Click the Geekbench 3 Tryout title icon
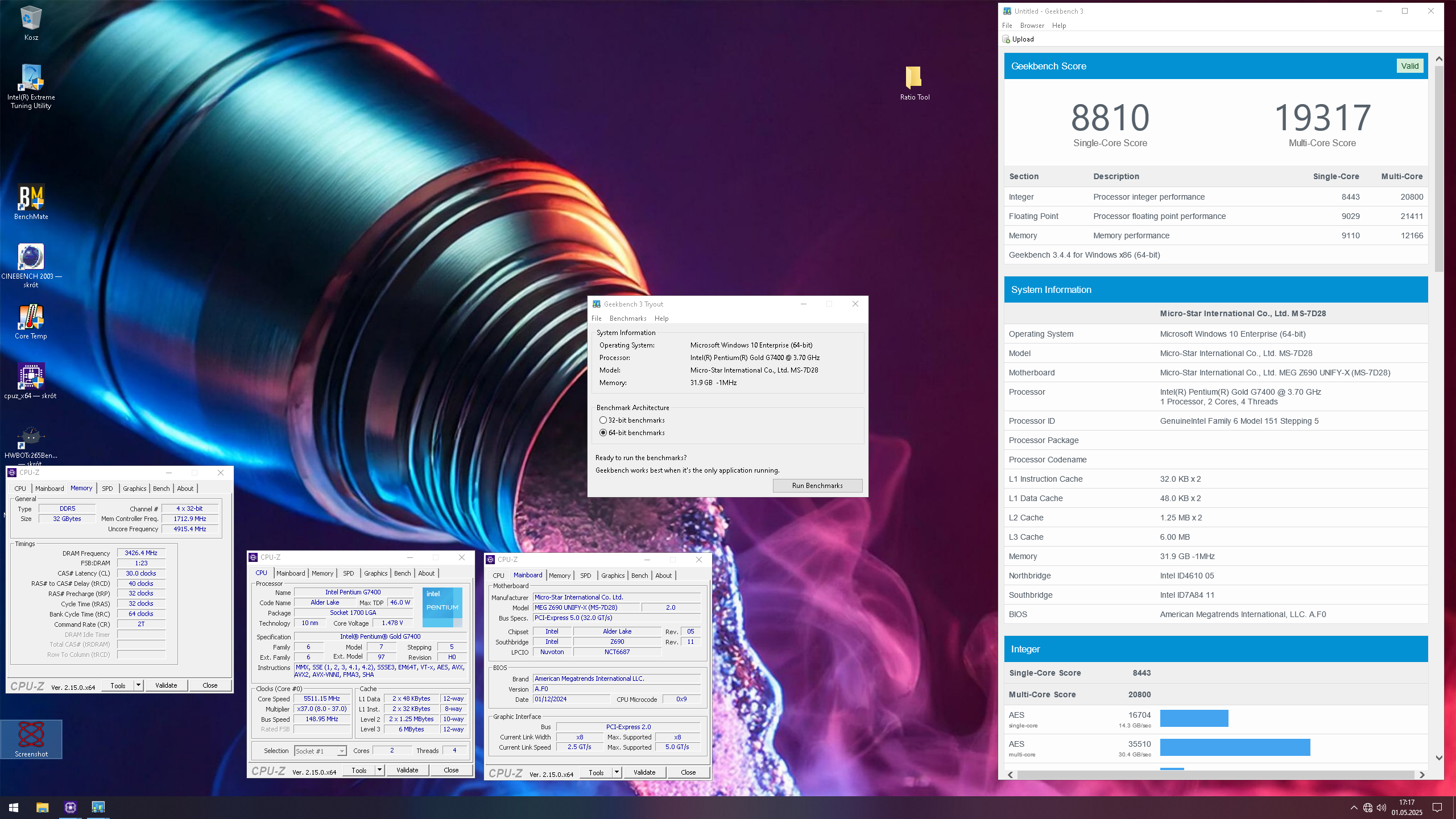1456x819 pixels. pos(597,304)
